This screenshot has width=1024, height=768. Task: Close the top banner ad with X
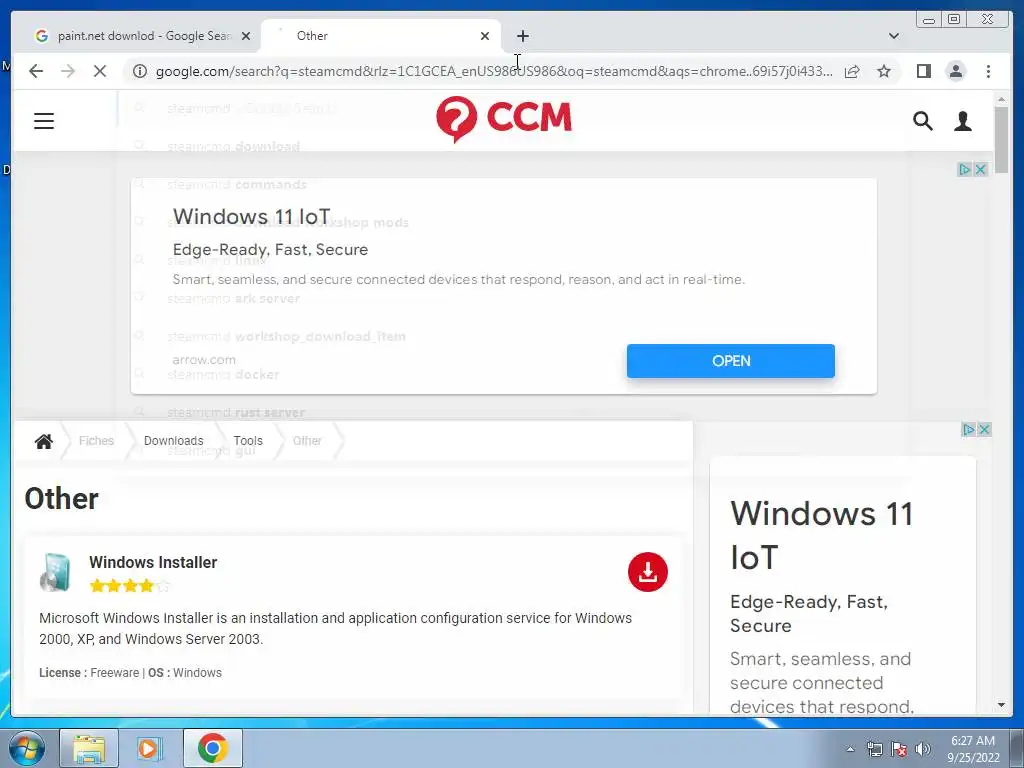pos(980,169)
